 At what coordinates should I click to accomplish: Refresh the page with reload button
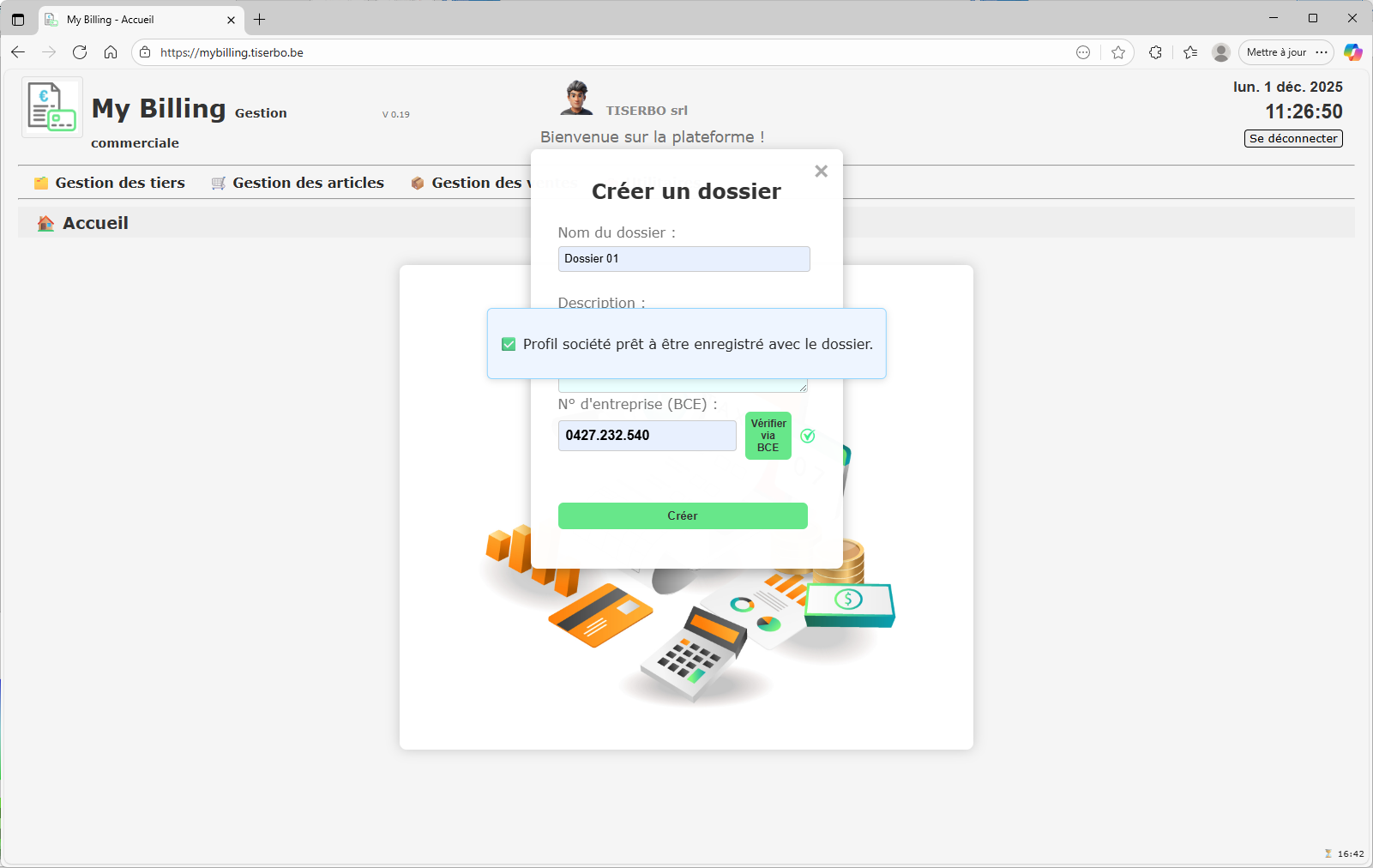[80, 52]
